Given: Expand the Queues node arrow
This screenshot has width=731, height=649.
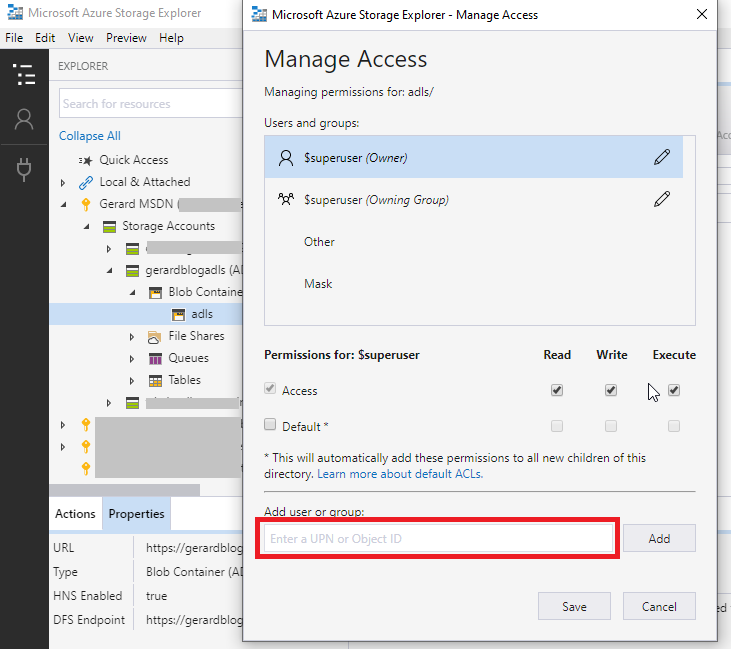Looking at the screenshot, I should (x=132, y=359).
